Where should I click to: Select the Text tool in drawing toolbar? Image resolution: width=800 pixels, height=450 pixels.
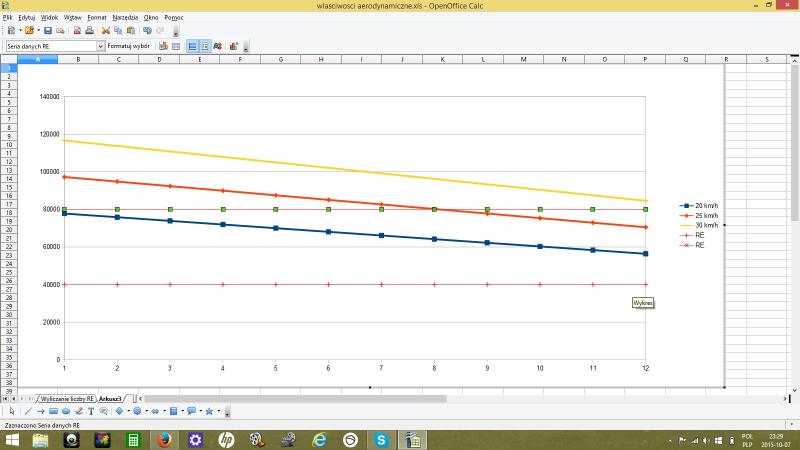[91, 411]
